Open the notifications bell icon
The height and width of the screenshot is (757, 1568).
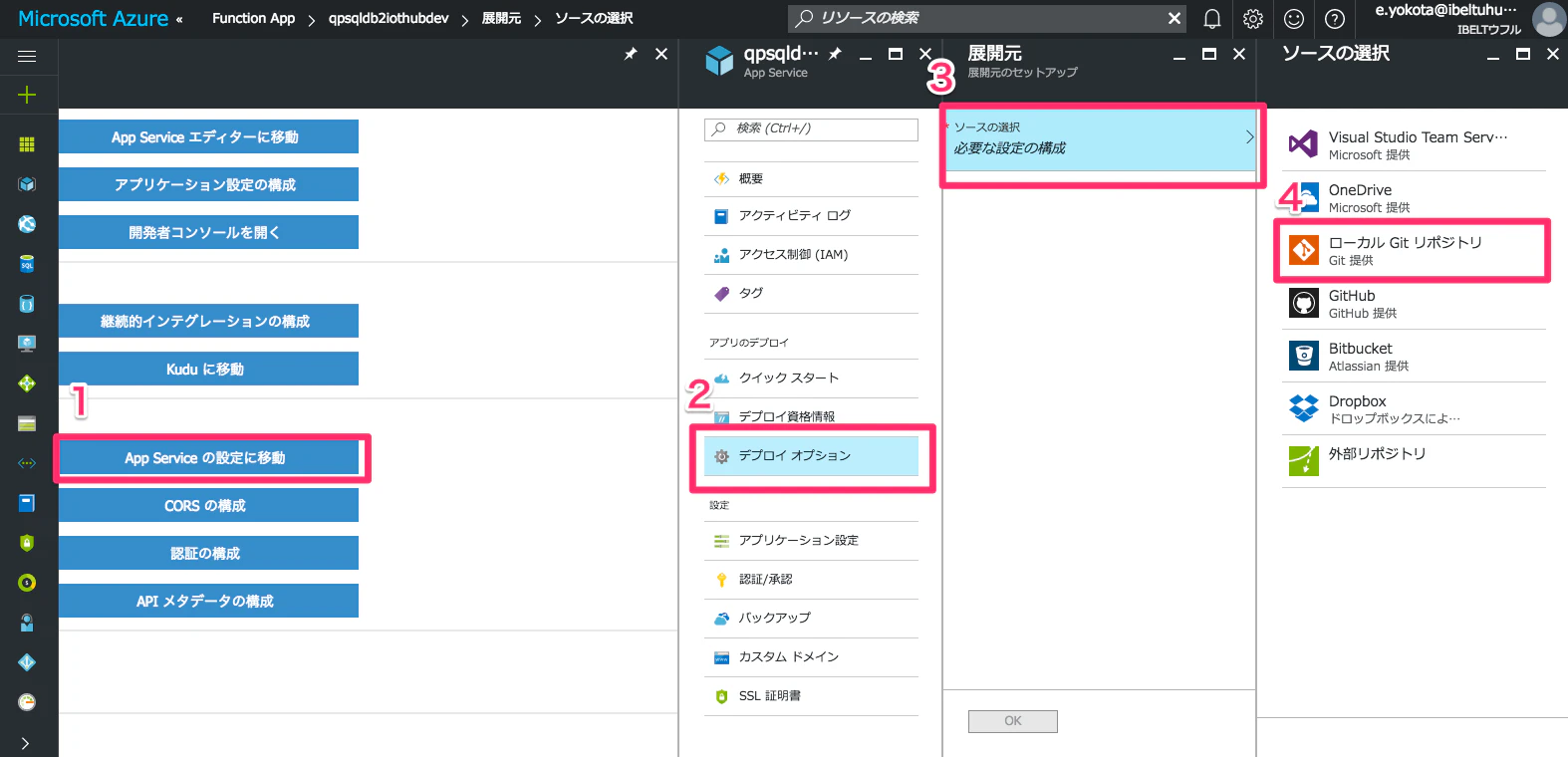pyautogui.click(x=1211, y=19)
